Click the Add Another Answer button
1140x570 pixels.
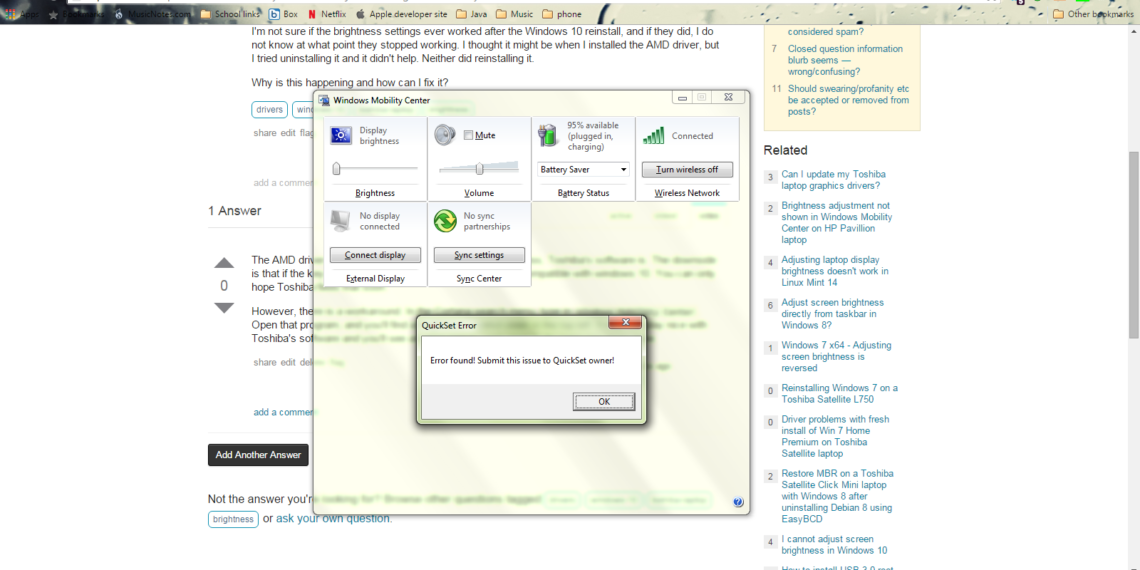click(x=258, y=455)
